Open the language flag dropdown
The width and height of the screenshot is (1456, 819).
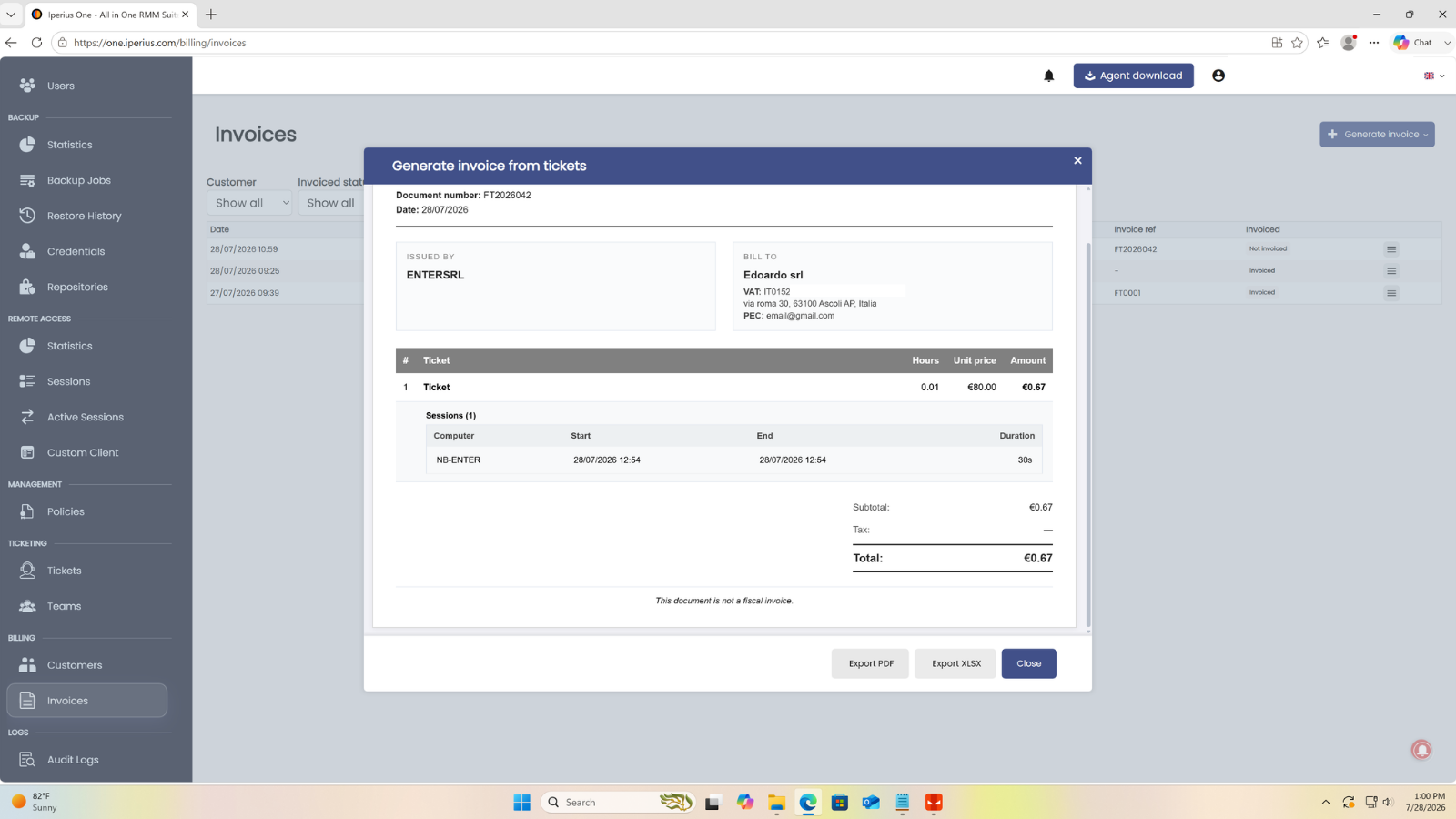pos(1434,76)
